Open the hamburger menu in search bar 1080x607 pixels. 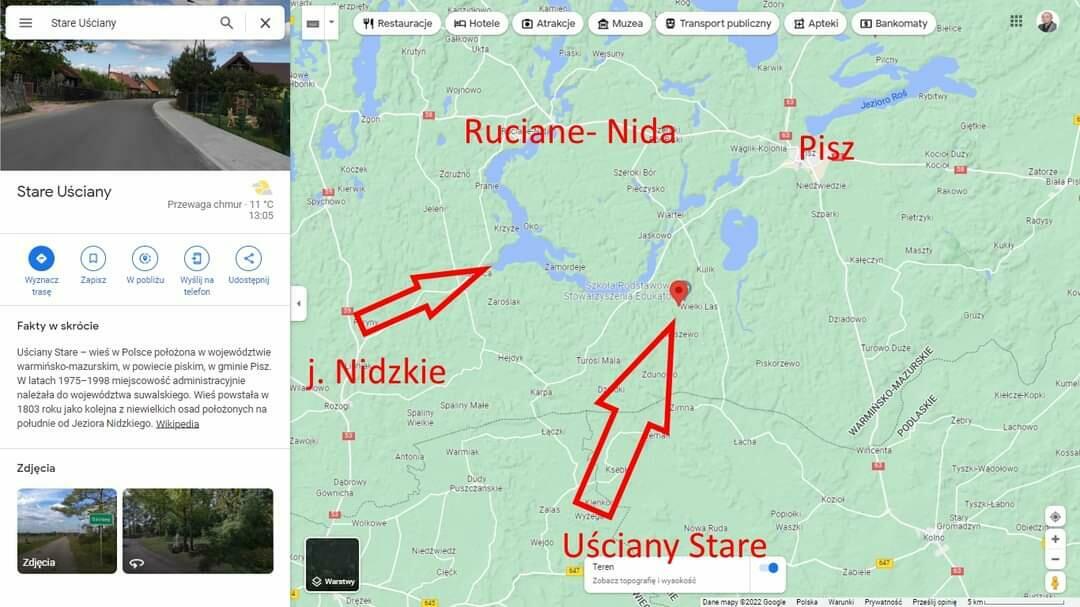pos(25,23)
